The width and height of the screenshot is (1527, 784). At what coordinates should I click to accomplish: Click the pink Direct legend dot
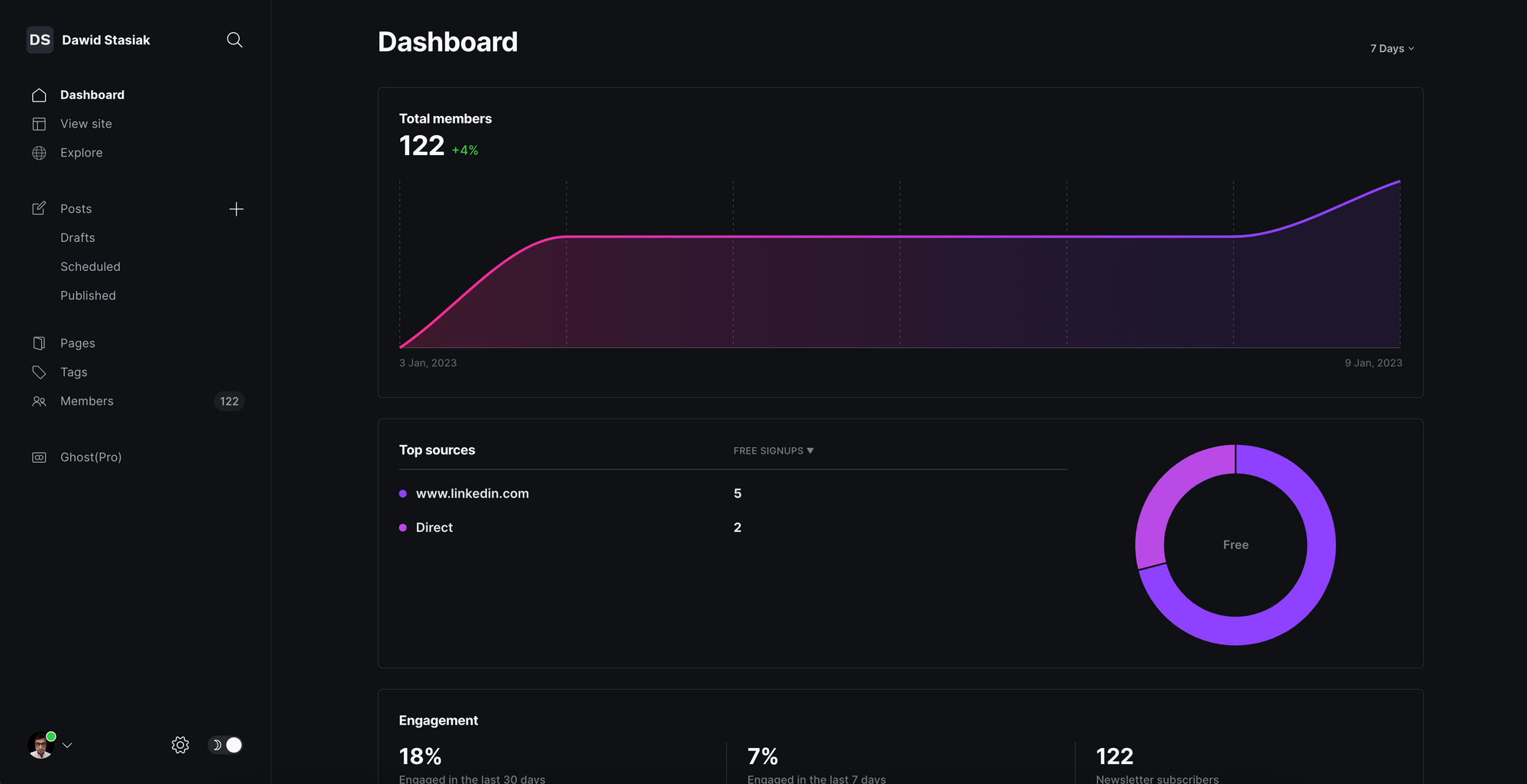(x=403, y=528)
